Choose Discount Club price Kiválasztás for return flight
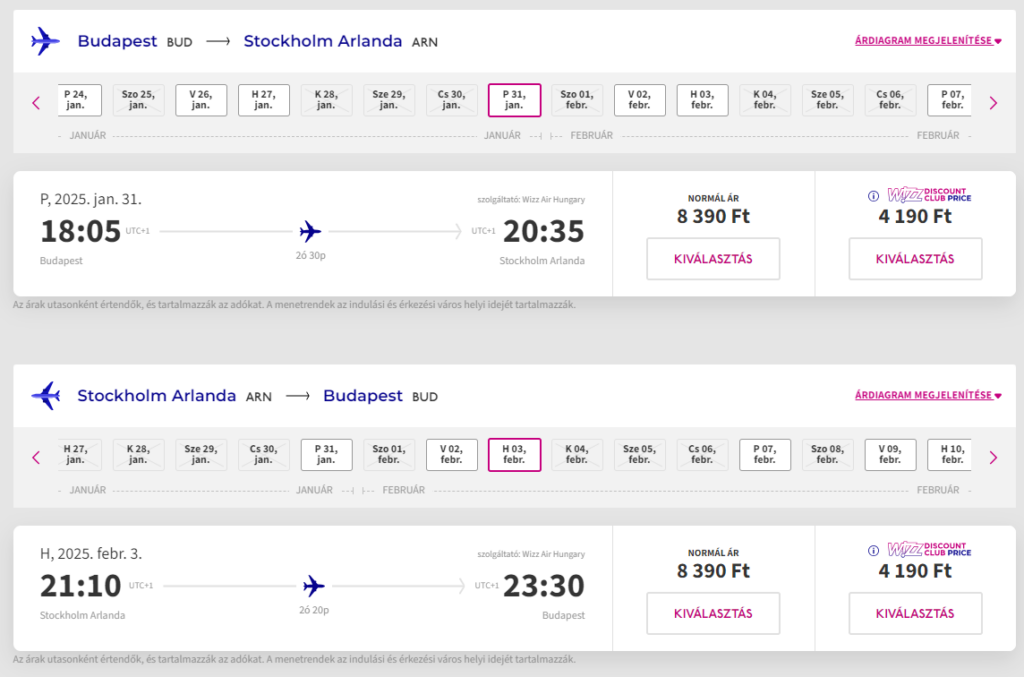 coord(915,613)
